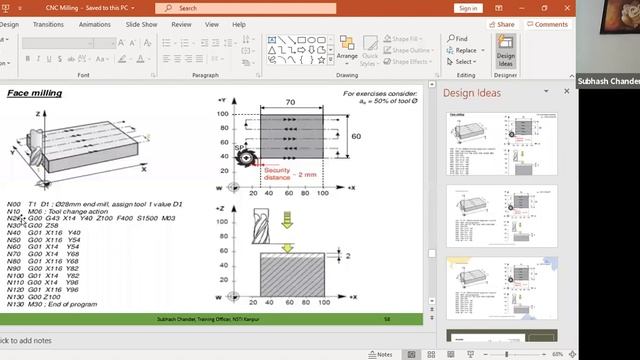
Task: Align text left in Paragraph group
Action: click(x=166, y=59)
